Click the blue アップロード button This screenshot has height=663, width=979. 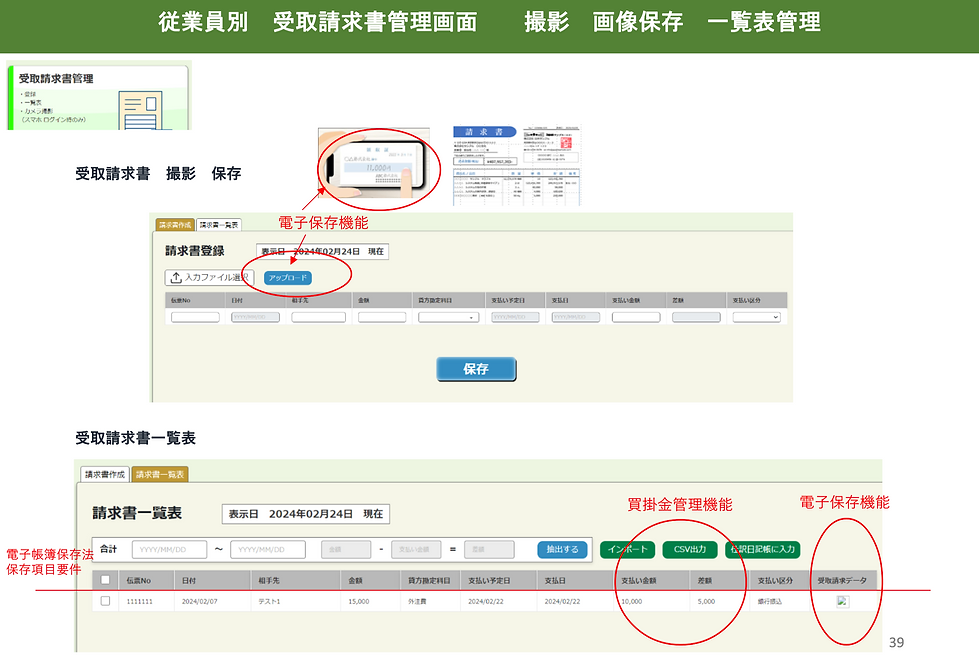(288, 278)
